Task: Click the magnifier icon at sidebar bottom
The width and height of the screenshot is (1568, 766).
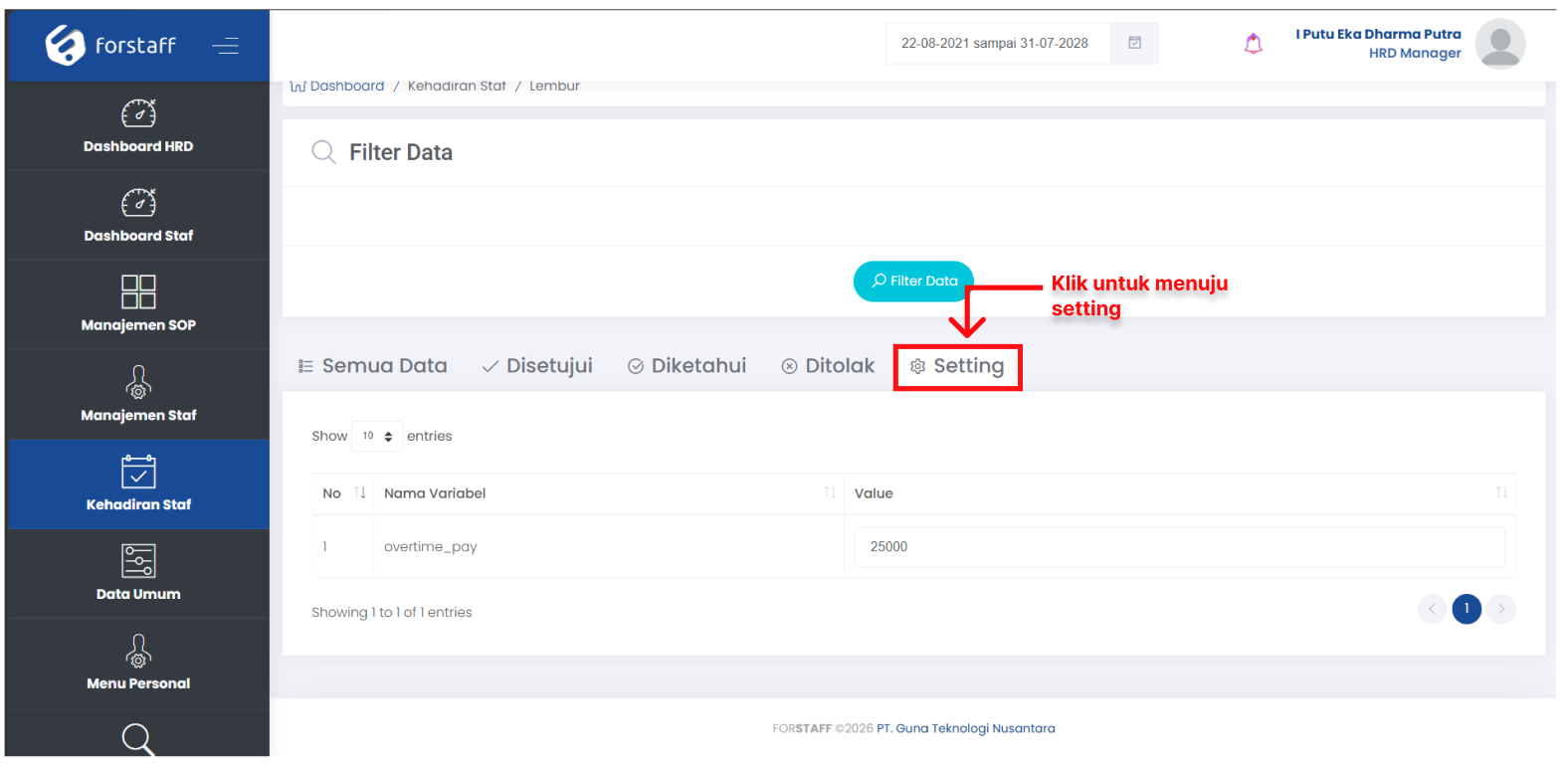Action: coord(138,739)
